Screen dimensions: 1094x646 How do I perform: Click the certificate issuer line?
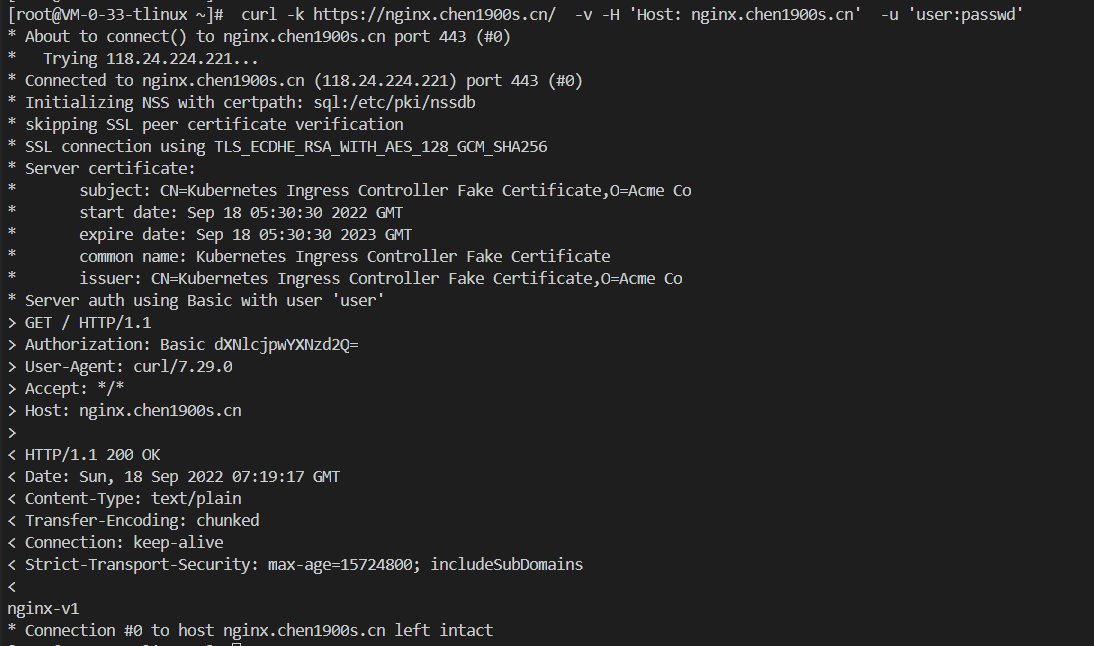click(380, 279)
